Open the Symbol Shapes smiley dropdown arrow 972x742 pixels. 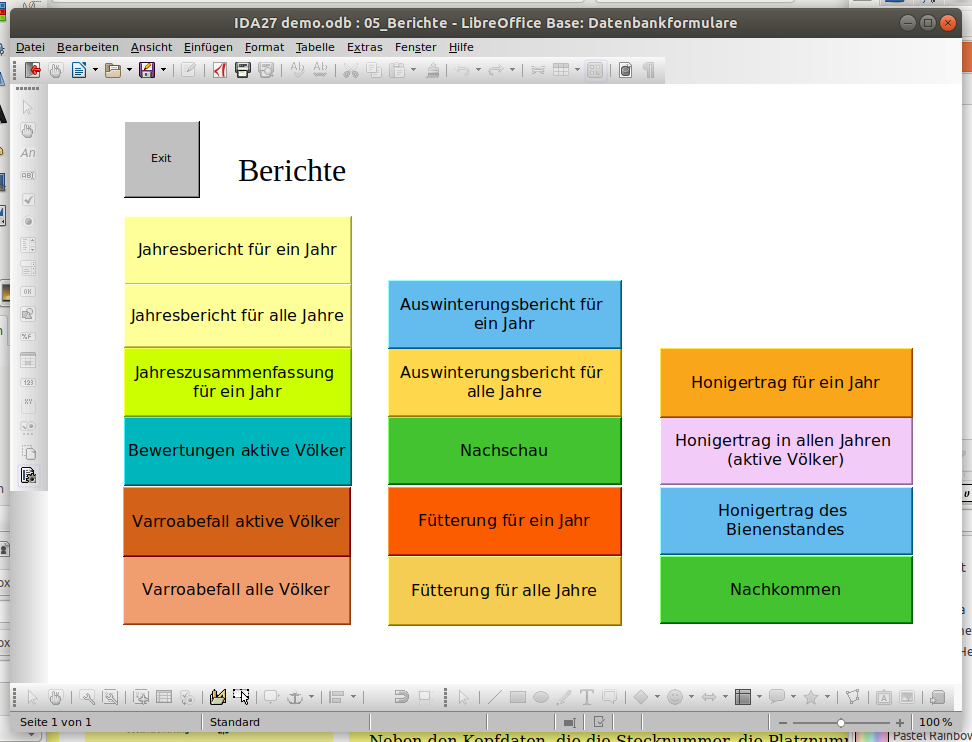(x=691, y=697)
